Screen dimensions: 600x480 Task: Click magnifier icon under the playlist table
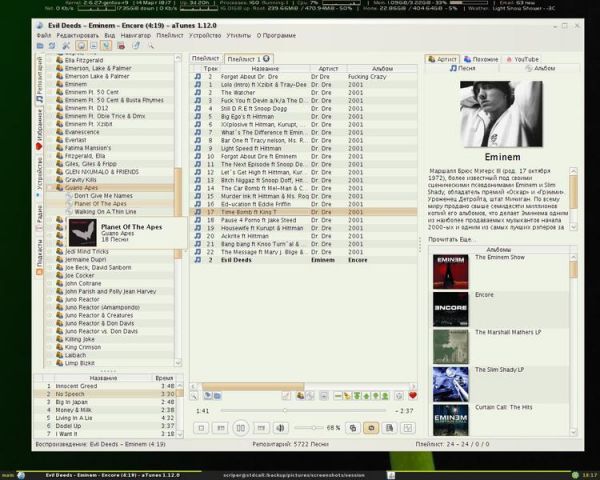[194, 396]
